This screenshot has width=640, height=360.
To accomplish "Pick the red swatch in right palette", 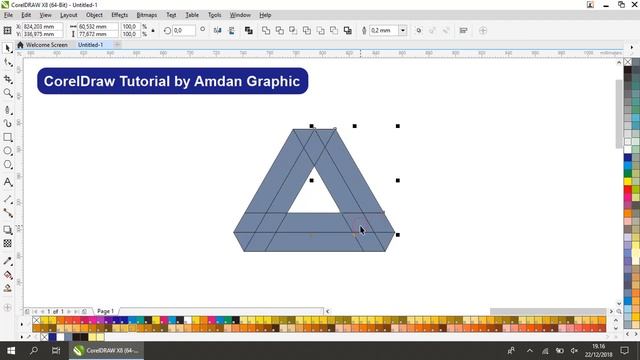I will pos(628,189).
